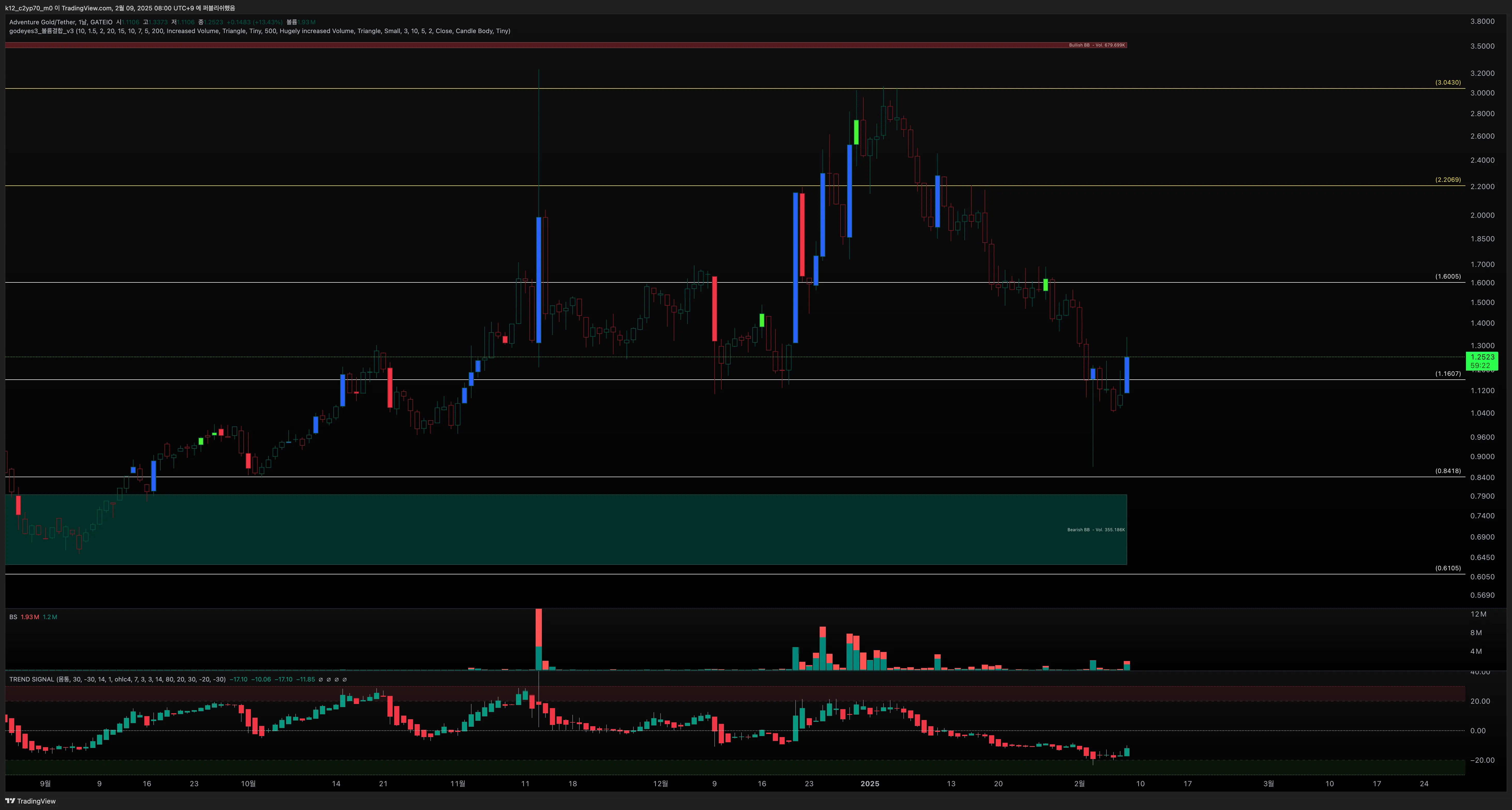Click the 12월 date axis label

[x=660, y=784]
